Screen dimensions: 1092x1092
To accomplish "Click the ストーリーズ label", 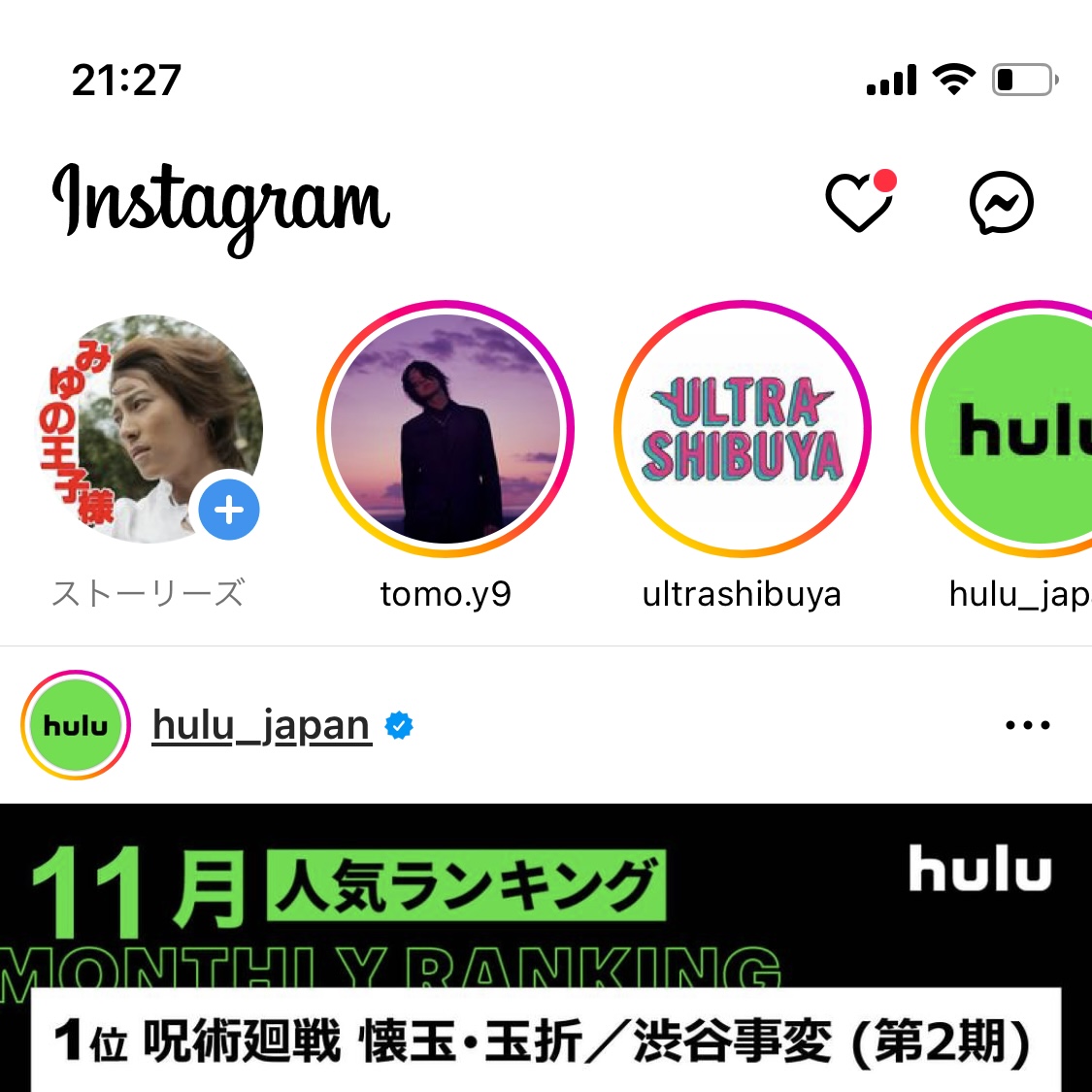I will pyautogui.click(x=149, y=593).
